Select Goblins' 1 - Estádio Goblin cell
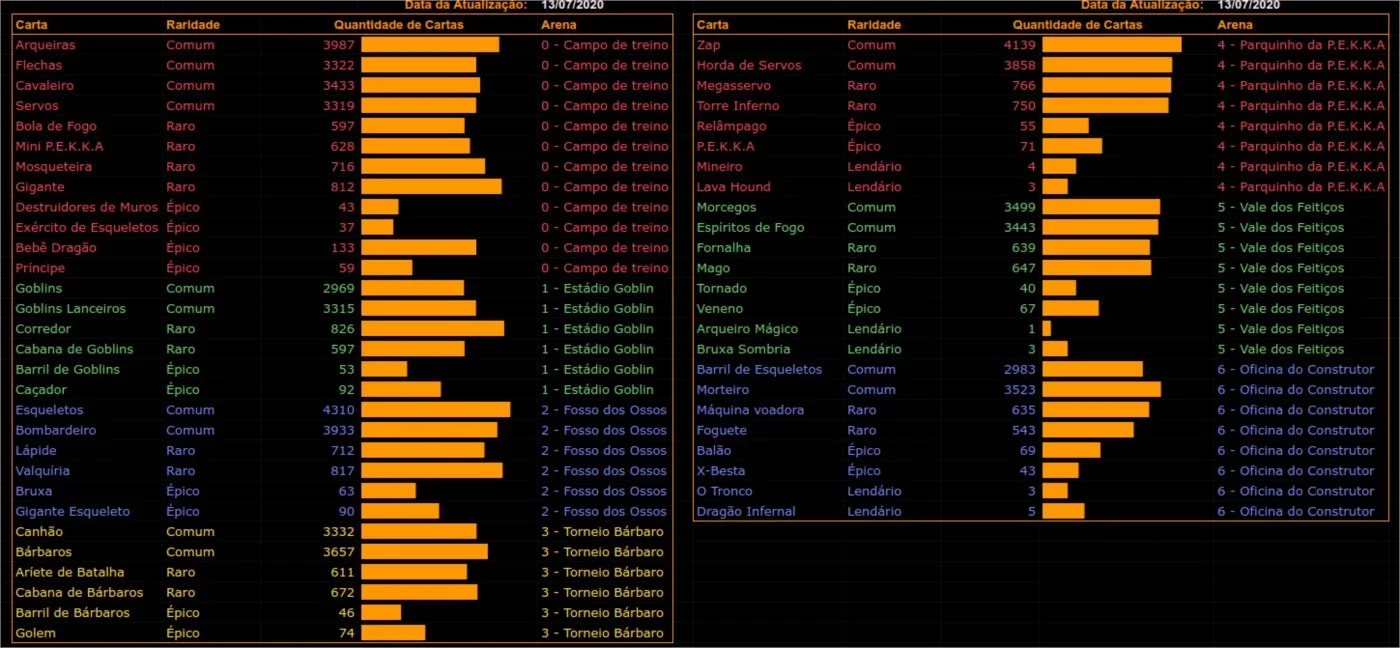Screen dimensions: 1400x648 pyautogui.click(x=597, y=288)
